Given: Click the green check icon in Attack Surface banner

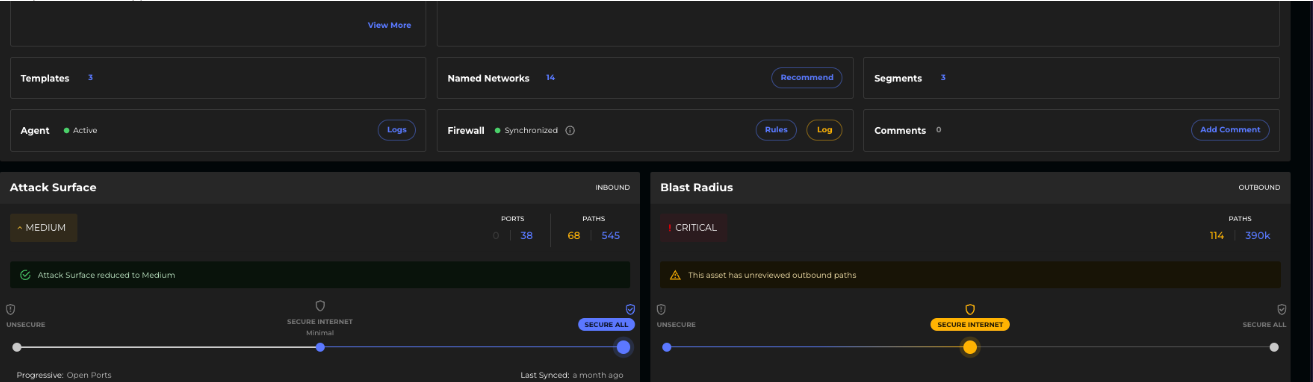Looking at the screenshot, I should click(25, 274).
